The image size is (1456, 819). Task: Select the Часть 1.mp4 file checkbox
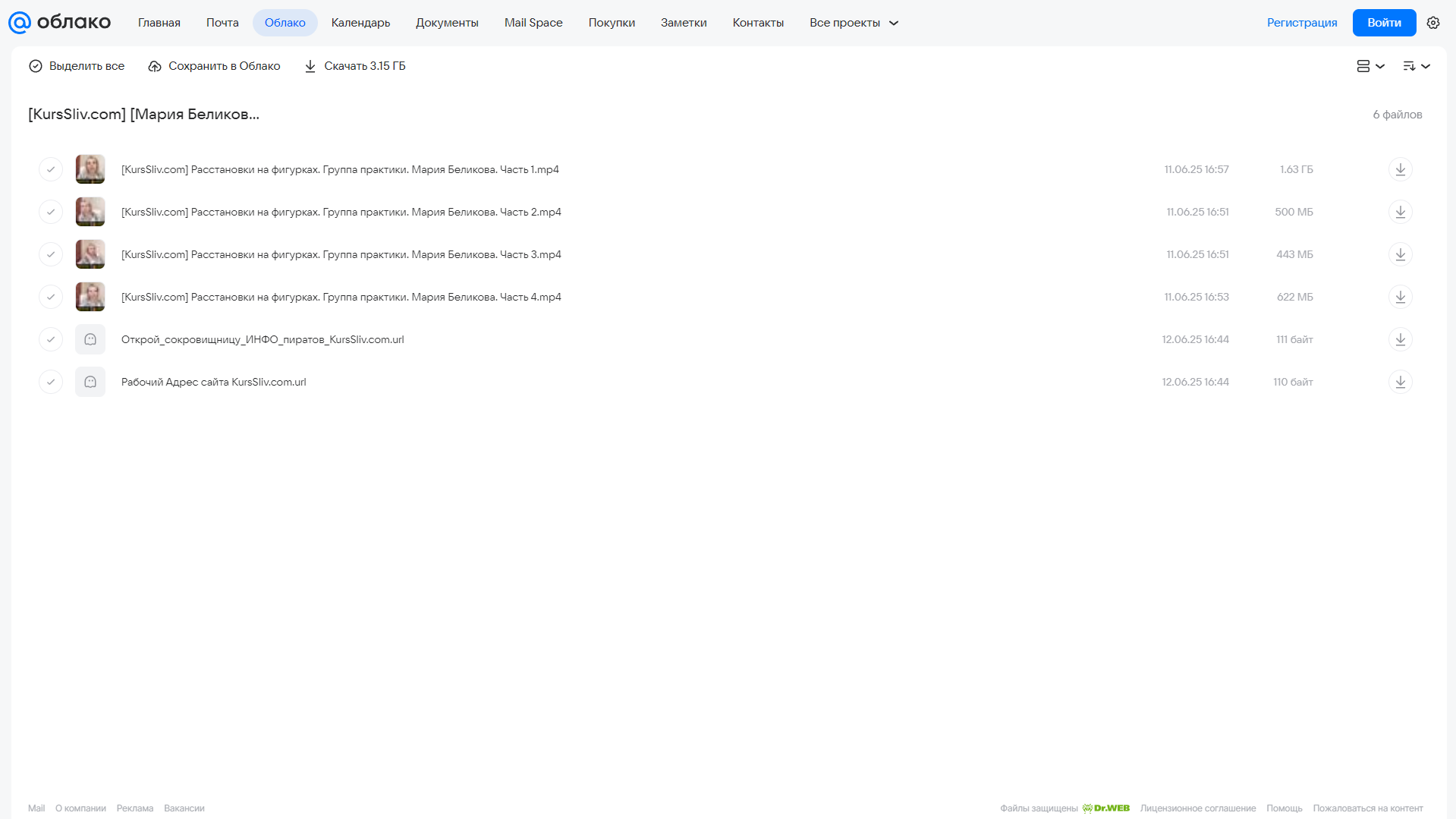51,169
